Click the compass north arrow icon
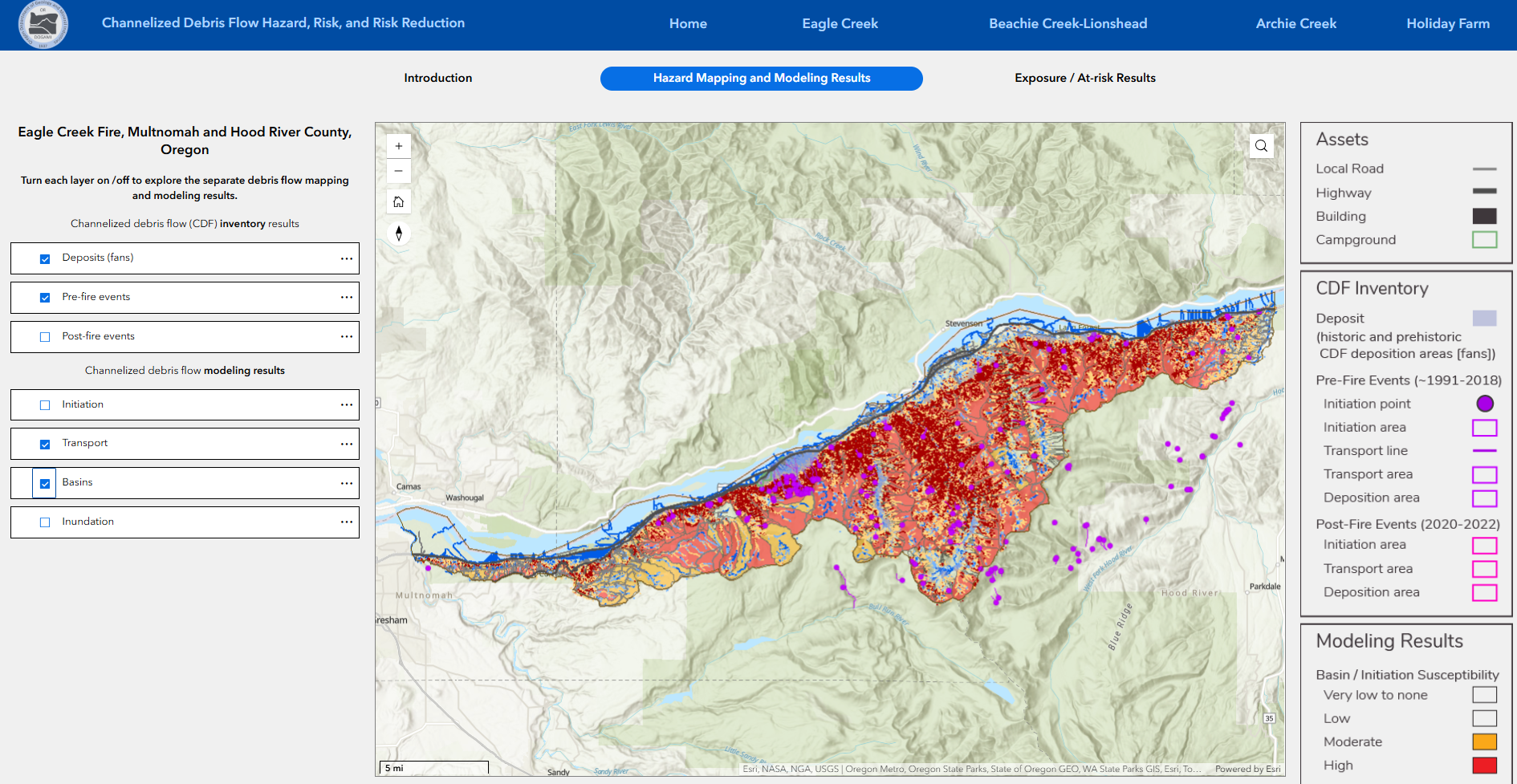The height and width of the screenshot is (784, 1517). (x=398, y=233)
